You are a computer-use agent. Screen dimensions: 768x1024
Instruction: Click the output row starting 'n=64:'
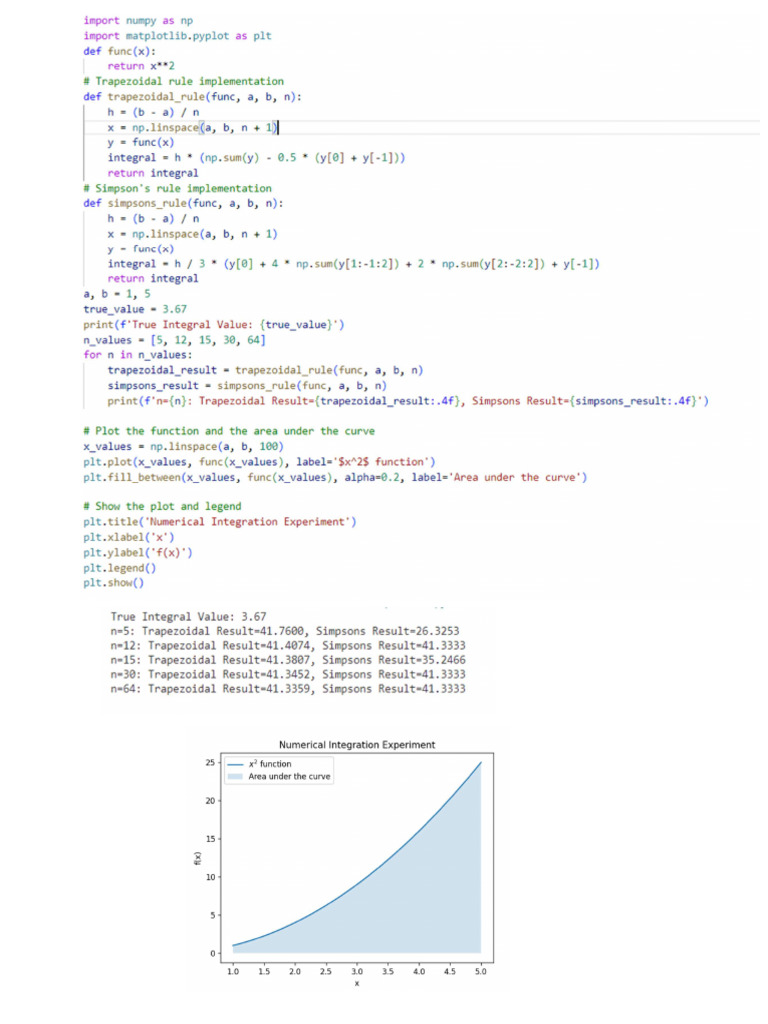tap(288, 688)
